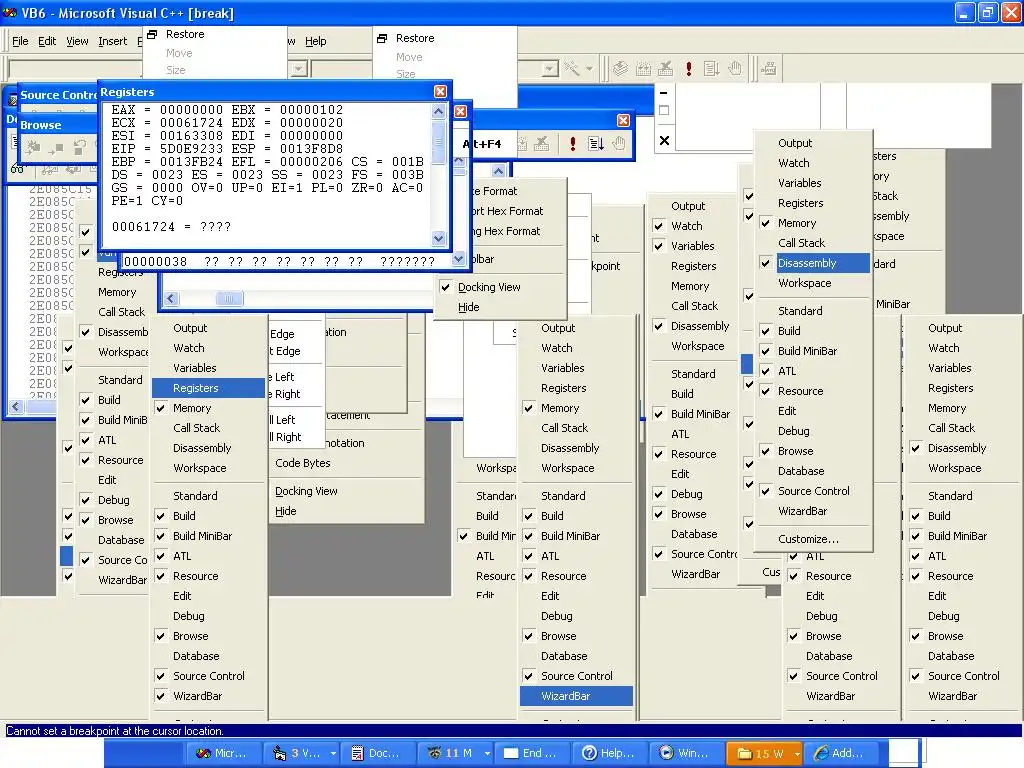1024x768 pixels.
Task: Click the magic wand icon in main toolbar
Action: coord(572,69)
